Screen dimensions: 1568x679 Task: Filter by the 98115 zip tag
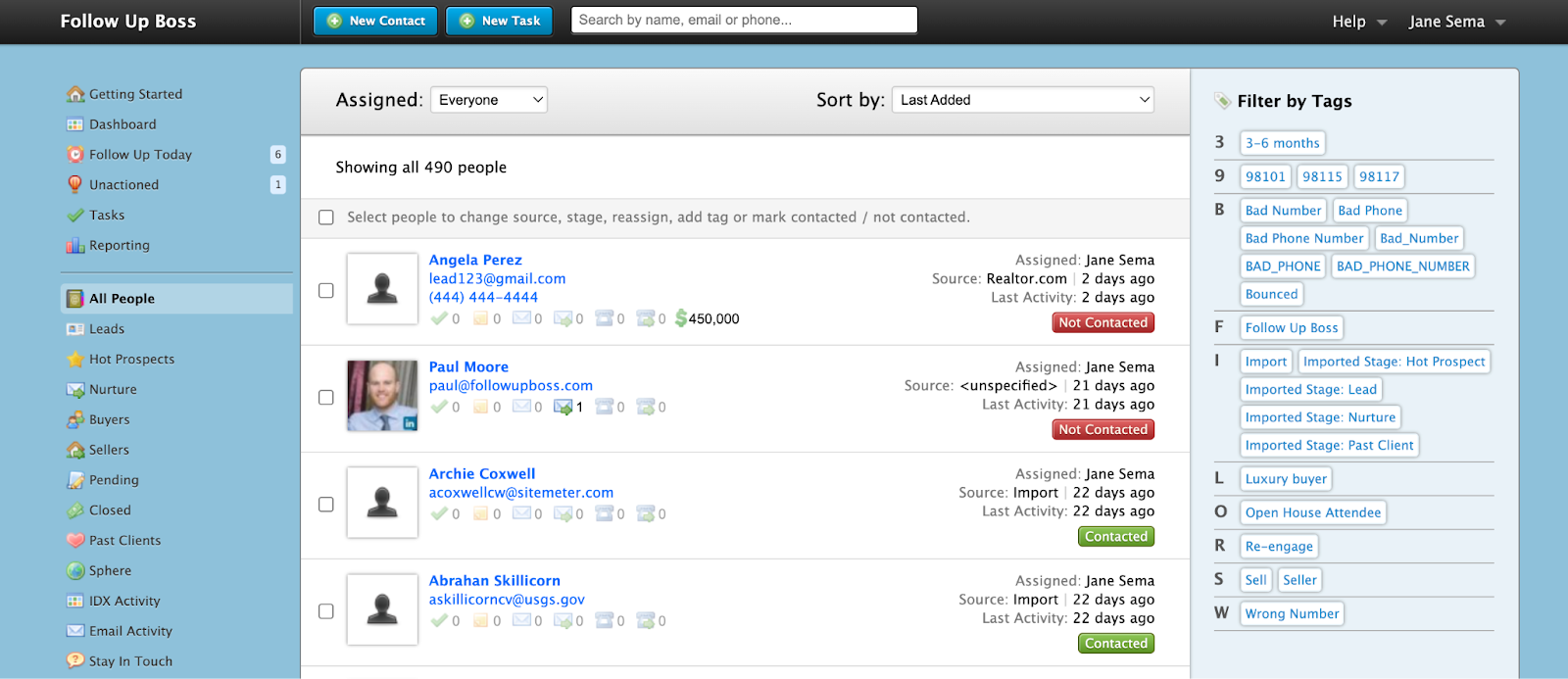[1322, 176]
